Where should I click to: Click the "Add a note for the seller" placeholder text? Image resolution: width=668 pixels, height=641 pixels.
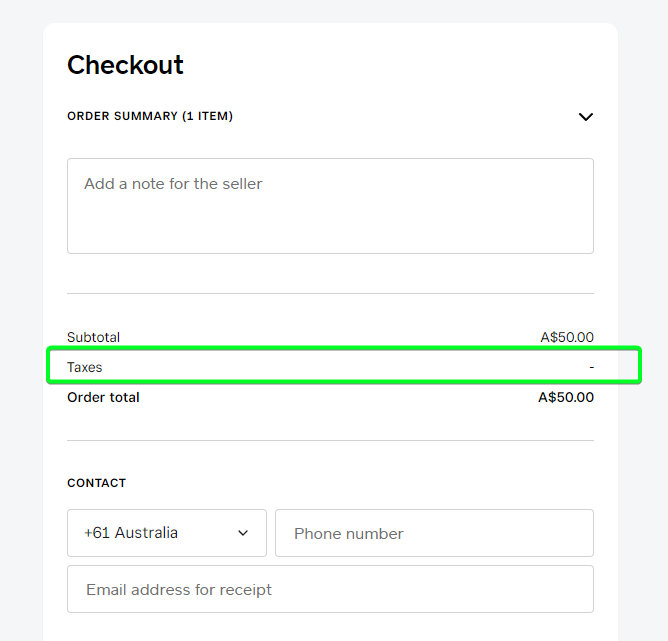click(173, 184)
